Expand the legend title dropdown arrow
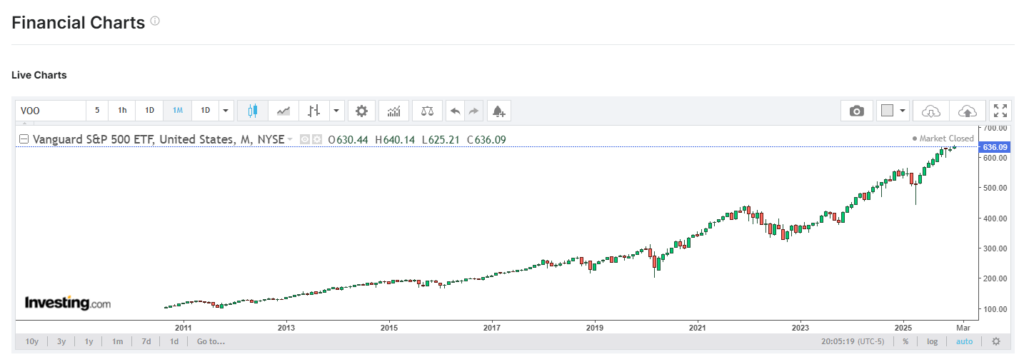Viewport: 1024px width, 362px height. 290,139
